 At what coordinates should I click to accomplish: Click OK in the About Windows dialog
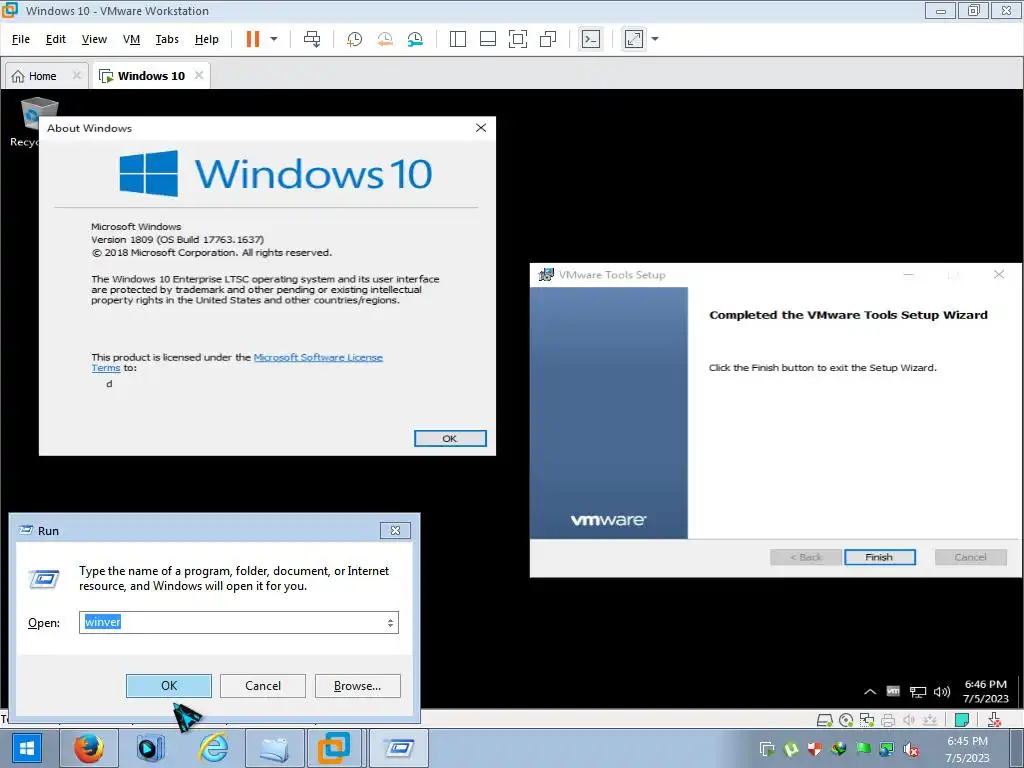tap(450, 438)
